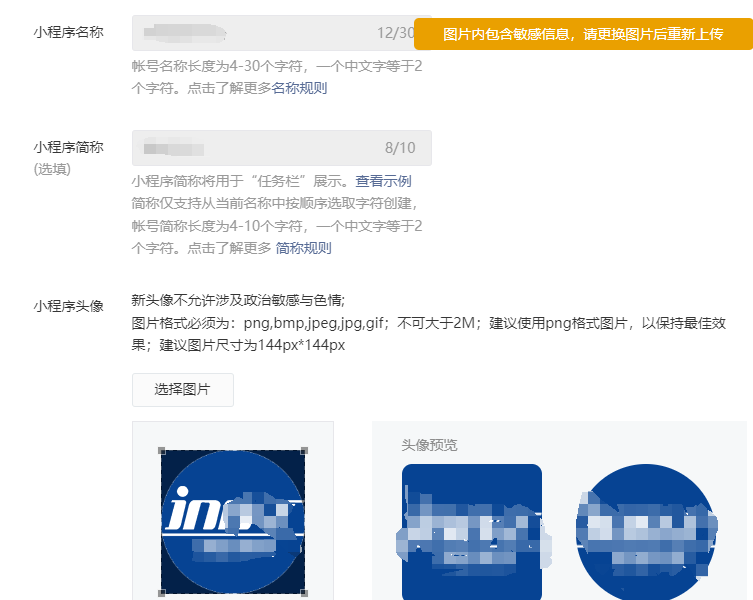Image resolution: width=753 pixels, height=600 pixels.
Task: Click the (选填) optional label
Action: [x=52, y=169]
